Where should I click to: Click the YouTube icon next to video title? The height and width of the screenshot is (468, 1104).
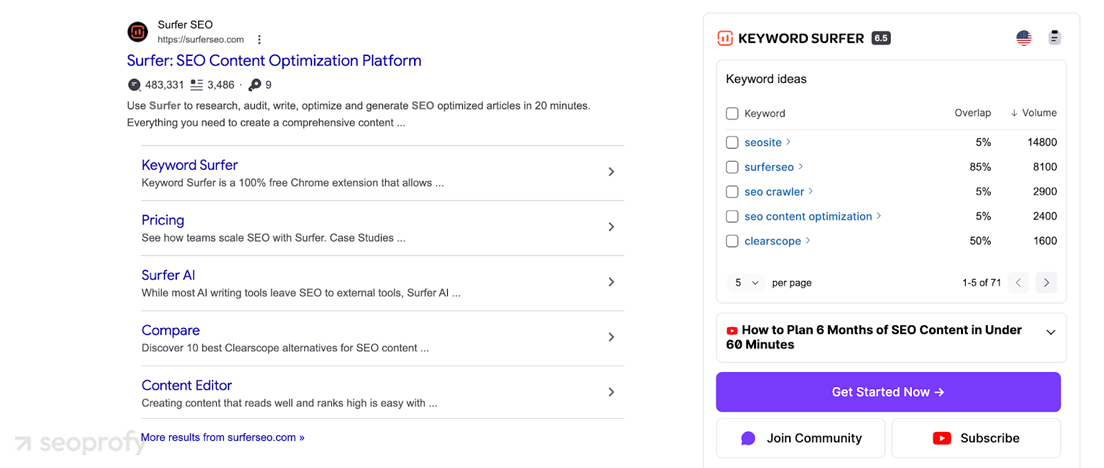pos(732,330)
